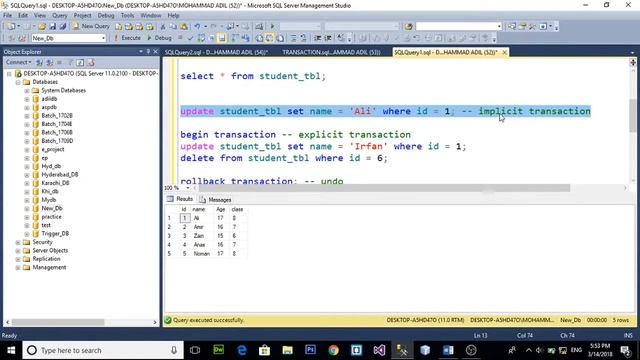Click the Copy icon in toolbar
Image resolution: width=640 pixels, height=360 pixels.
[x=173, y=27]
